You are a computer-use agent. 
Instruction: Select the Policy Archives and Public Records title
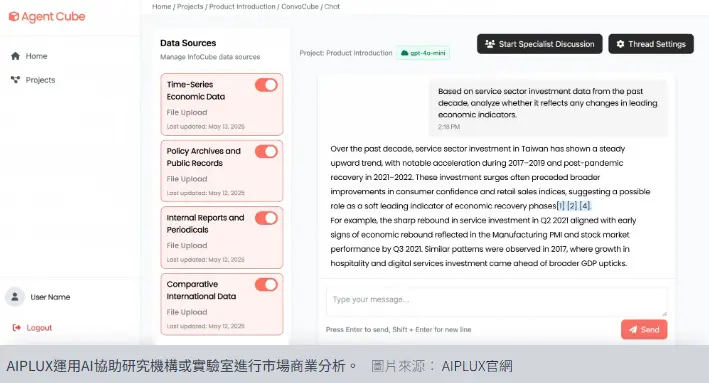coord(203,157)
